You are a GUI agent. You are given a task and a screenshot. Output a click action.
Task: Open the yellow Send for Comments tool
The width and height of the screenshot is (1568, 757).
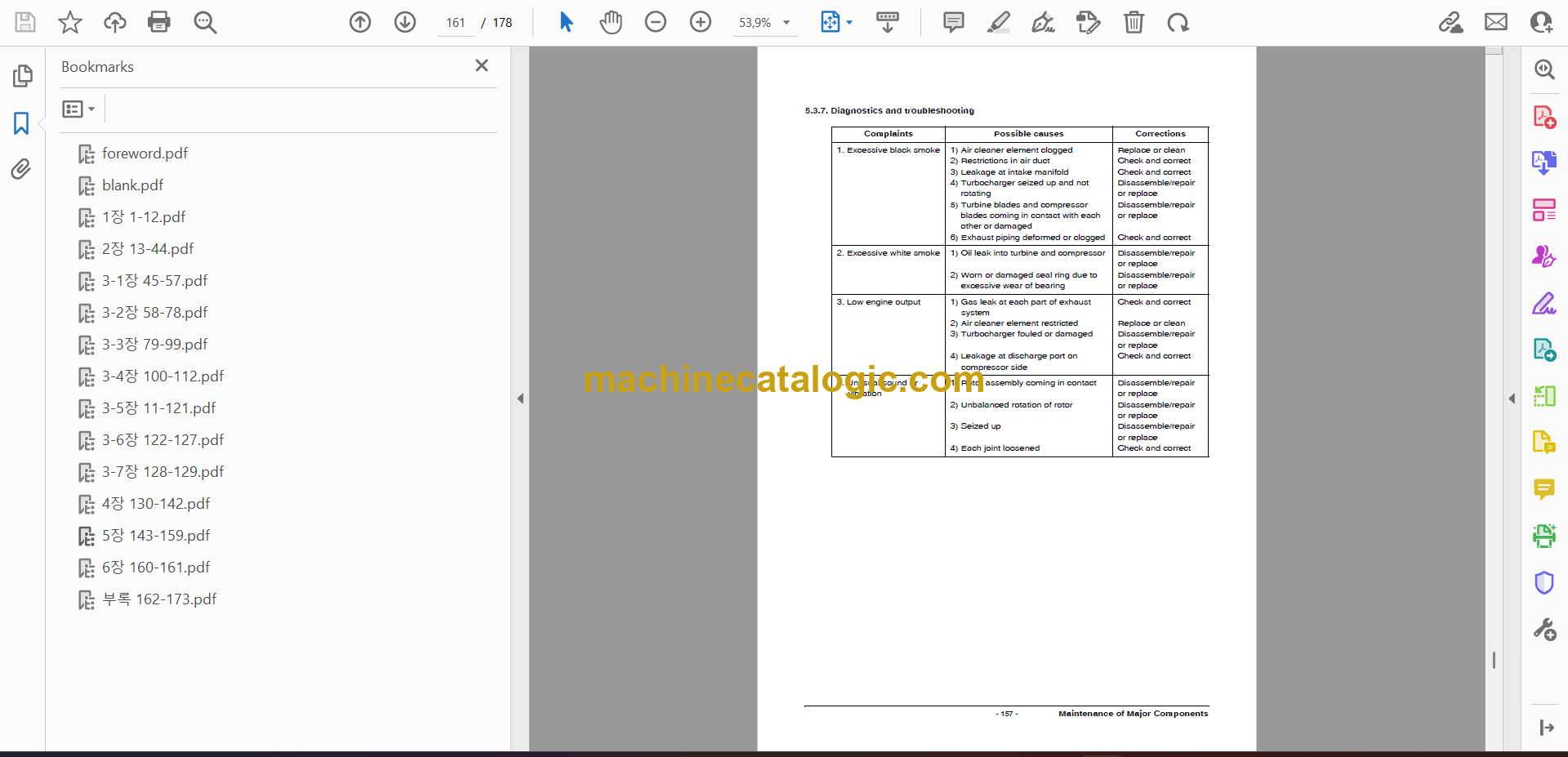[x=1544, y=443]
